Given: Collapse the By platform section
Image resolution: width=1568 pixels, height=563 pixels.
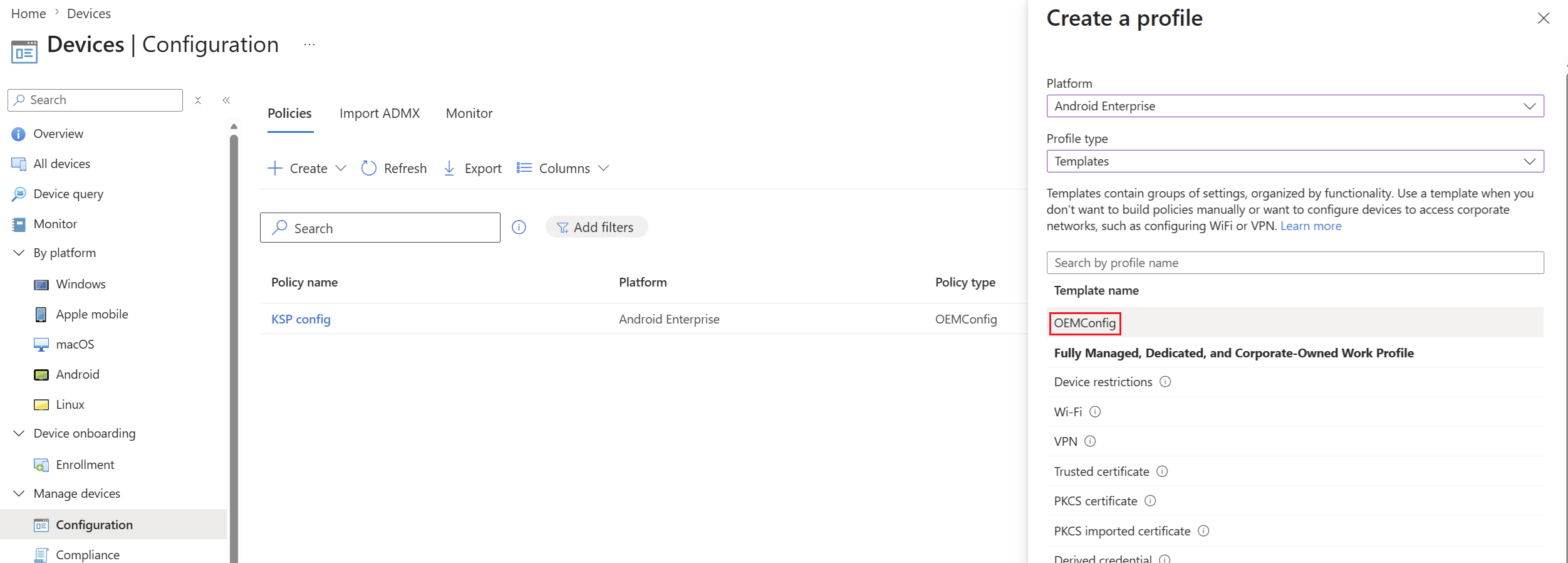Looking at the screenshot, I should [x=19, y=253].
